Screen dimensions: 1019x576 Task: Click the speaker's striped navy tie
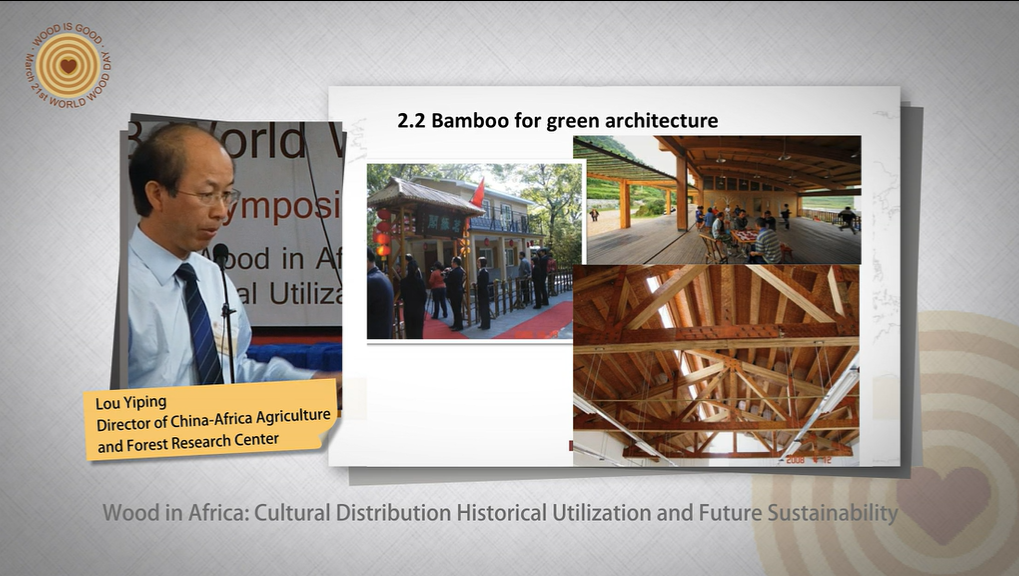coord(199,322)
